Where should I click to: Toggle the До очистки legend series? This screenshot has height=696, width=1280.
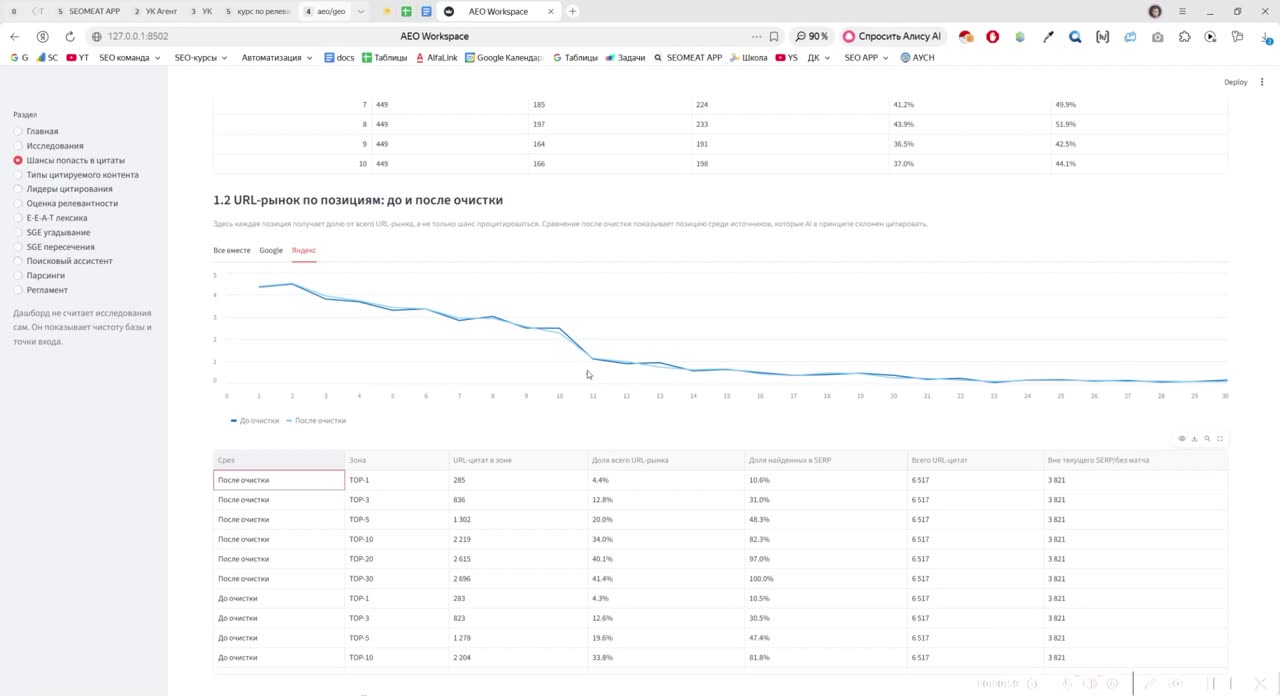coord(255,421)
